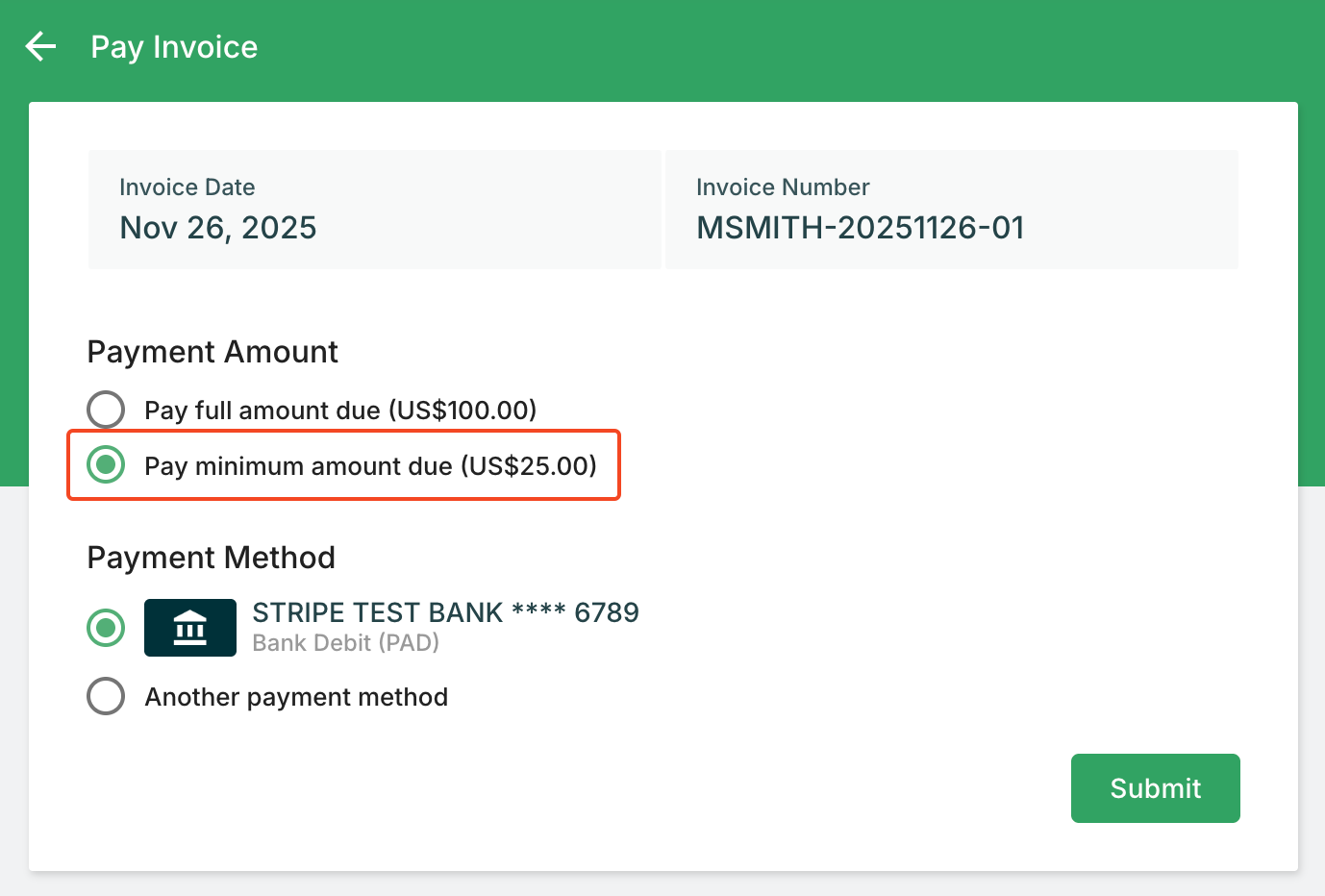Screen dimensions: 1325x896
Task: Click the Payment Amount heading
Action: 212,352
